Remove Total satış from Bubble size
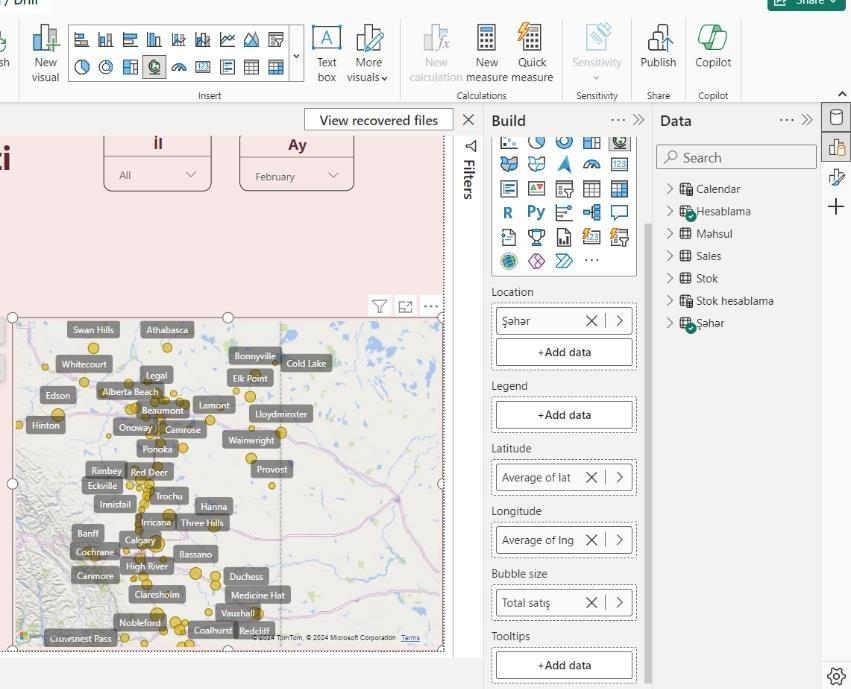 tap(591, 603)
